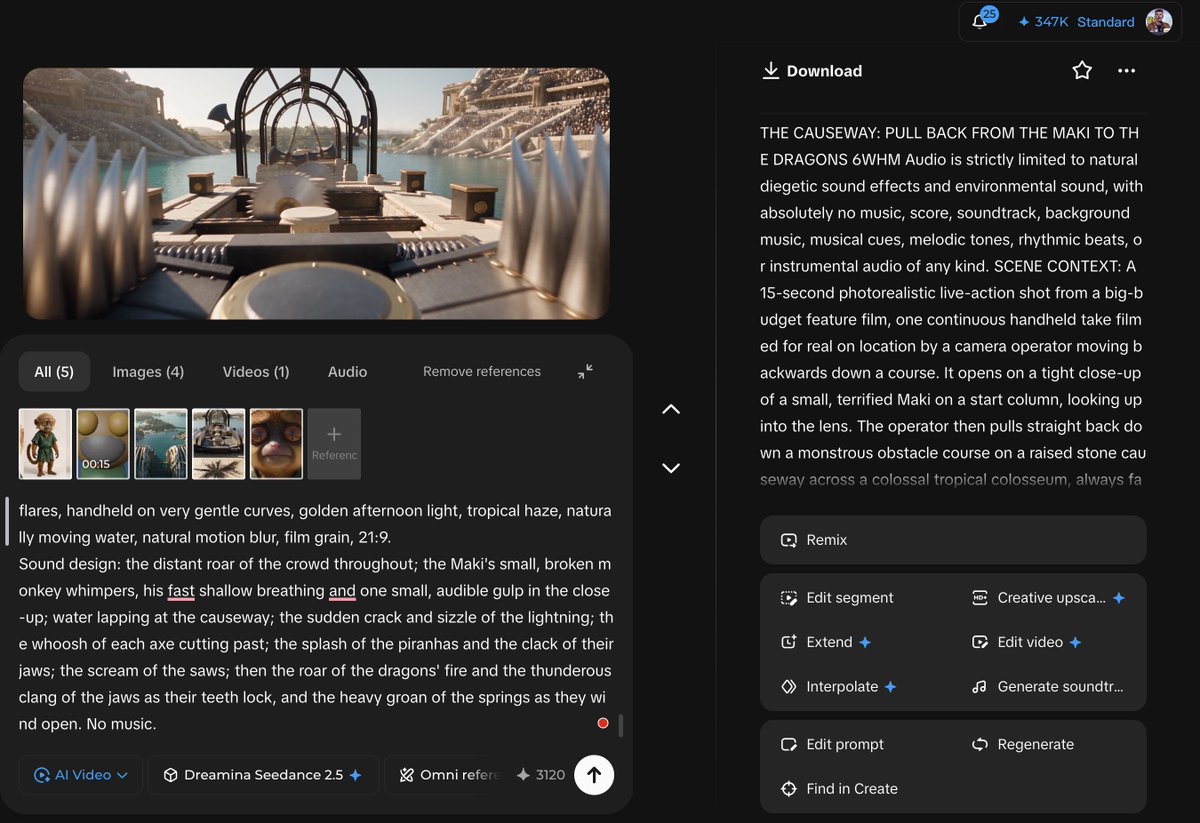The image size is (1200, 823).
Task: Star this generation as favorite
Action: [1082, 71]
